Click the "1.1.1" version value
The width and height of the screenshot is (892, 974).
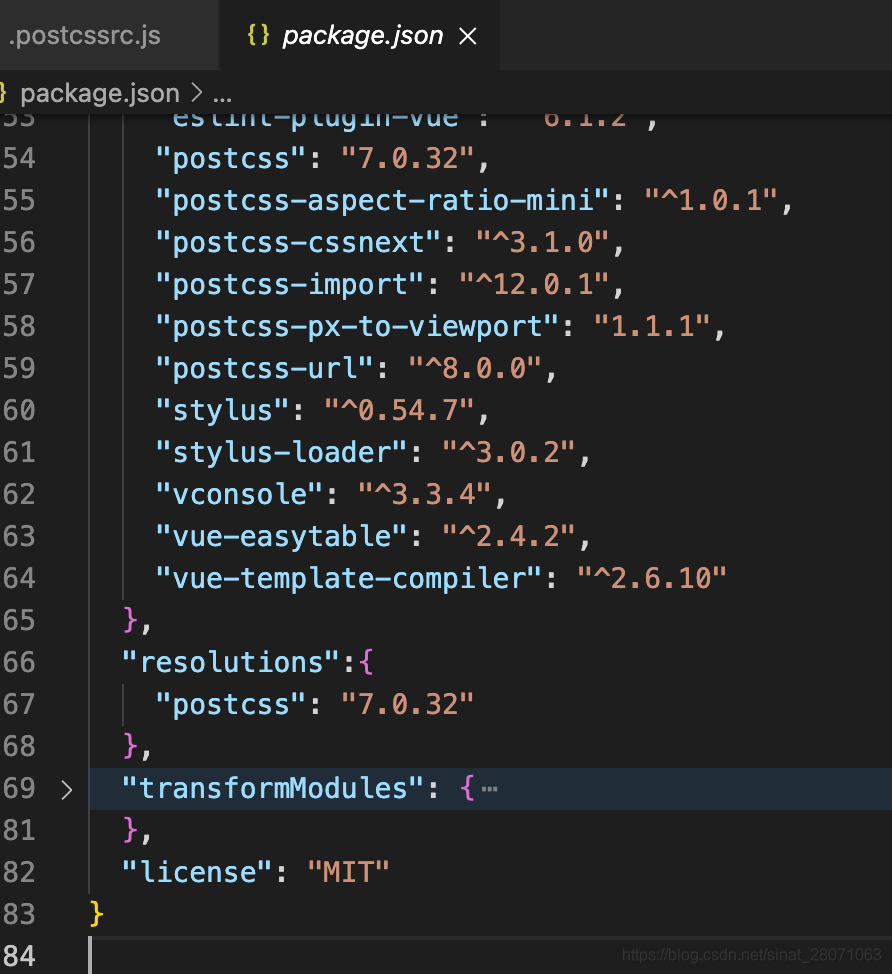pos(652,326)
